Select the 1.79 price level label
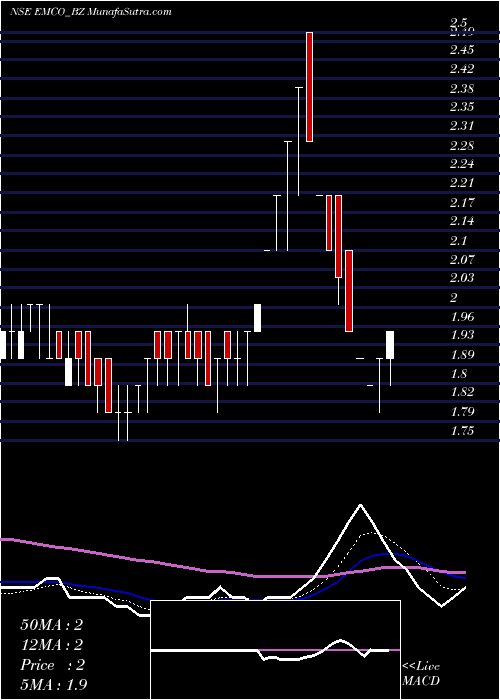 pyautogui.click(x=462, y=412)
